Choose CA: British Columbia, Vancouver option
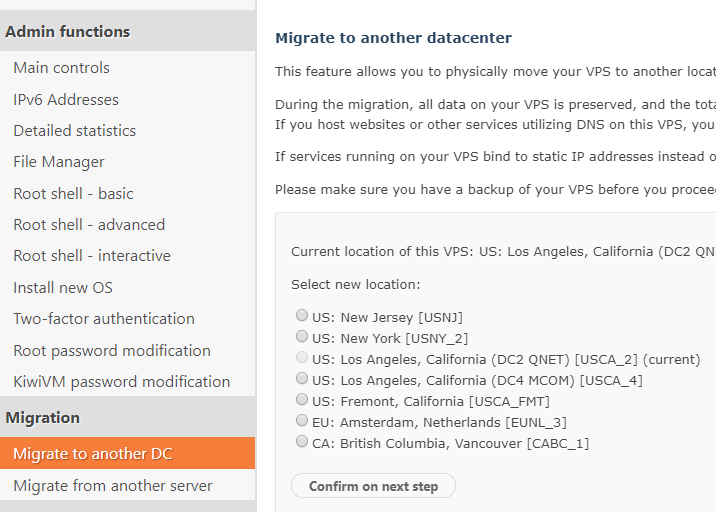 [302, 442]
